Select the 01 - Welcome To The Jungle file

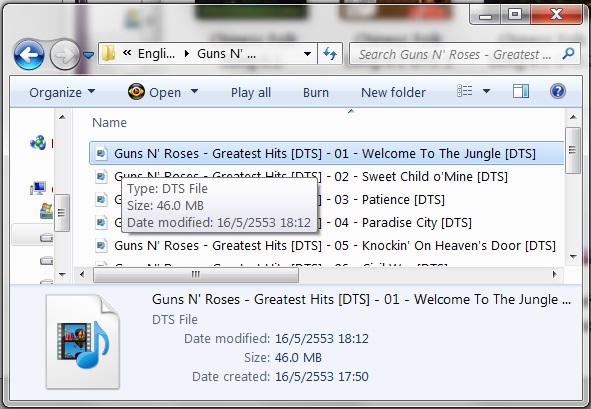(x=326, y=153)
